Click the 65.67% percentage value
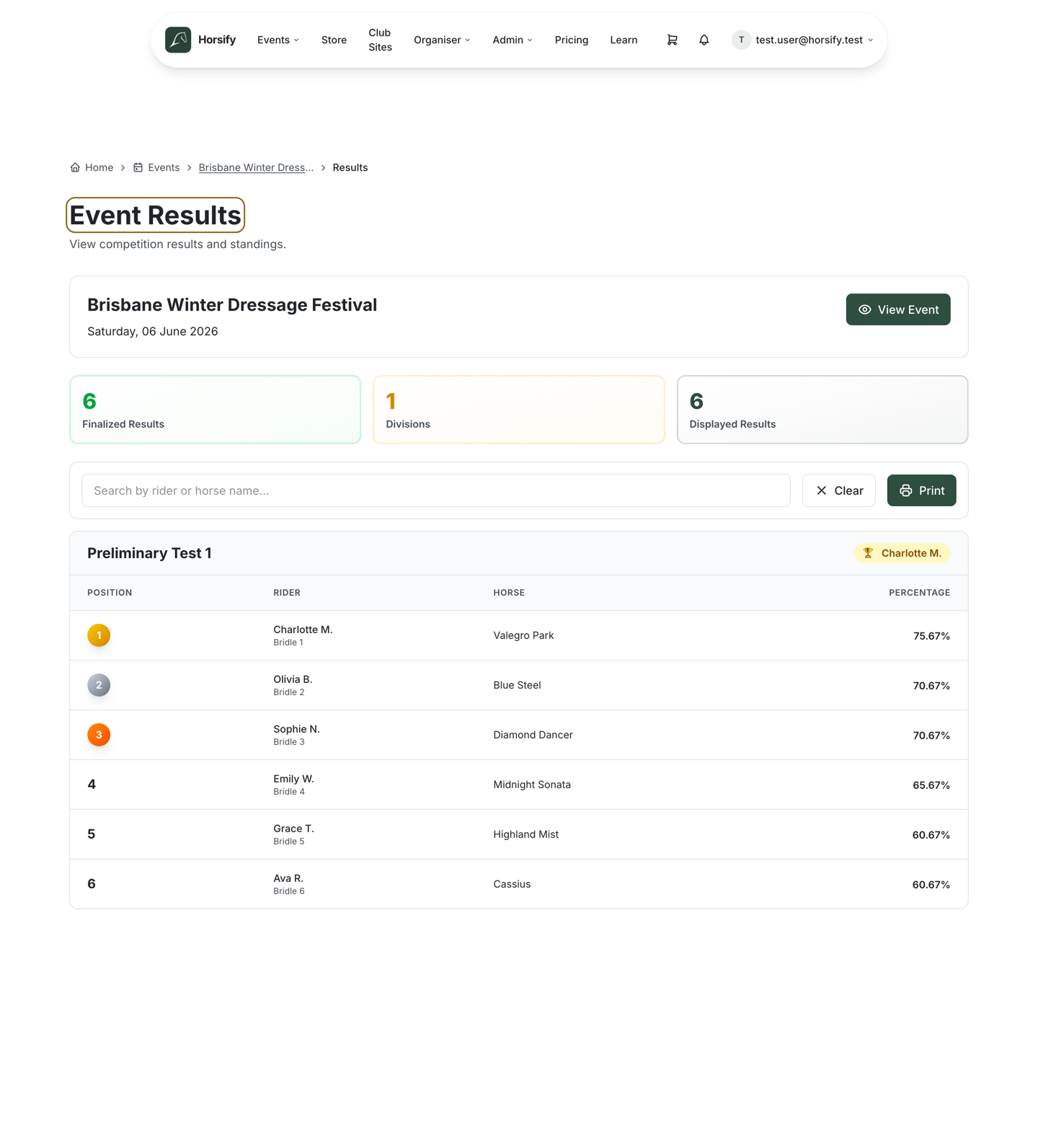The image size is (1038, 1148). 931,785
